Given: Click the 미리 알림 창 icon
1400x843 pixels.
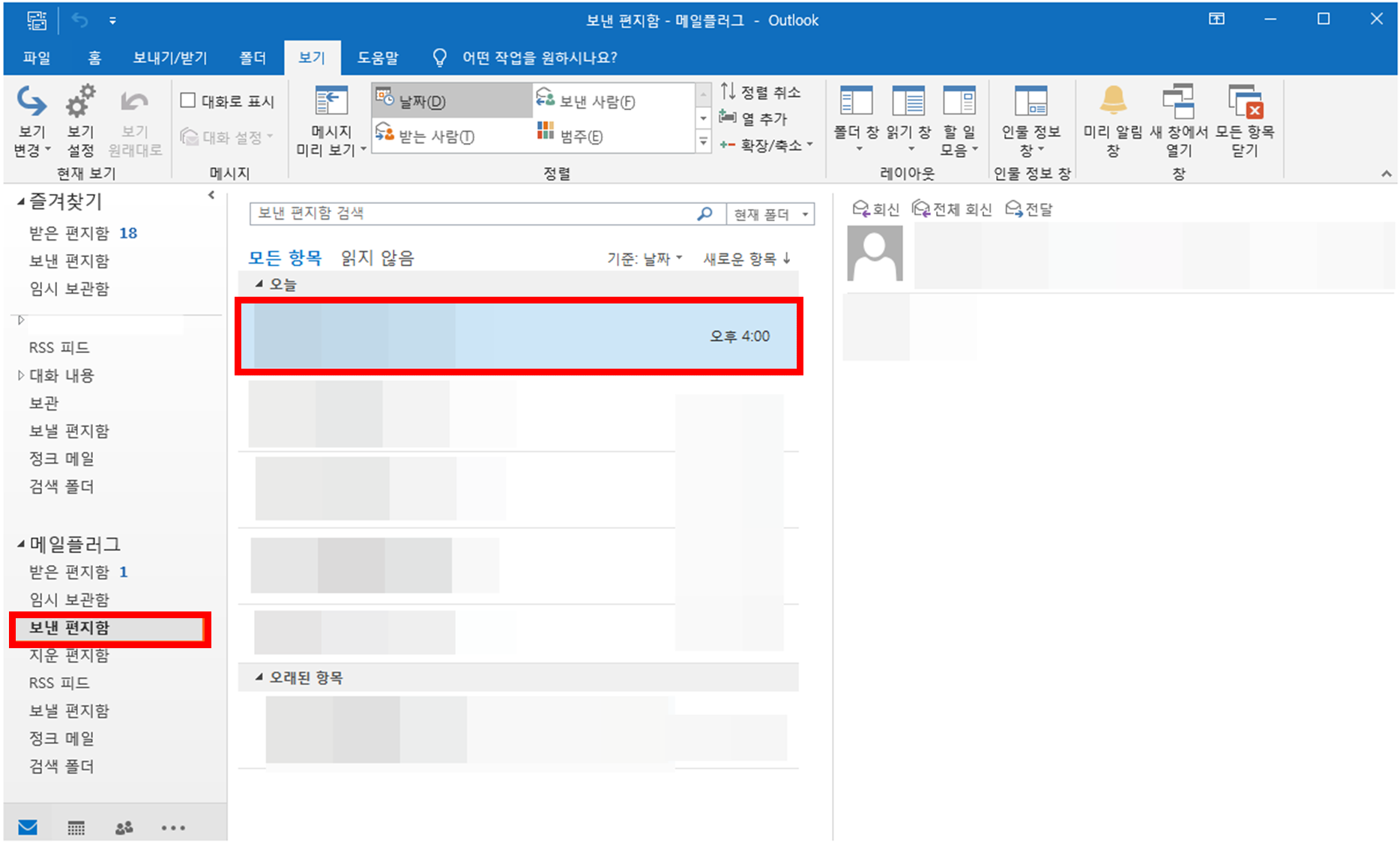Looking at the screenshot, I should point(1112,120).
